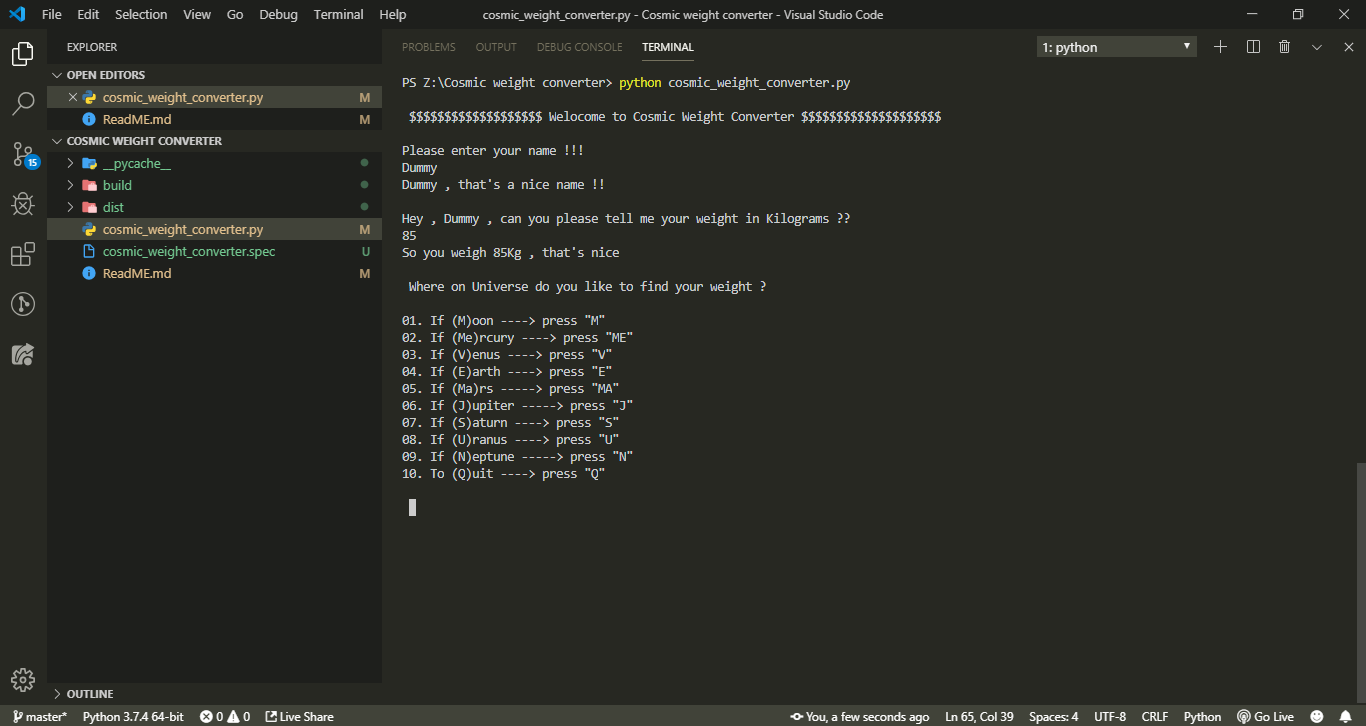Image resolution: width=1366 pixels, height=726 pixels.
Task: Open notifications bell in status bar
Action: (x=1346, y=716)
